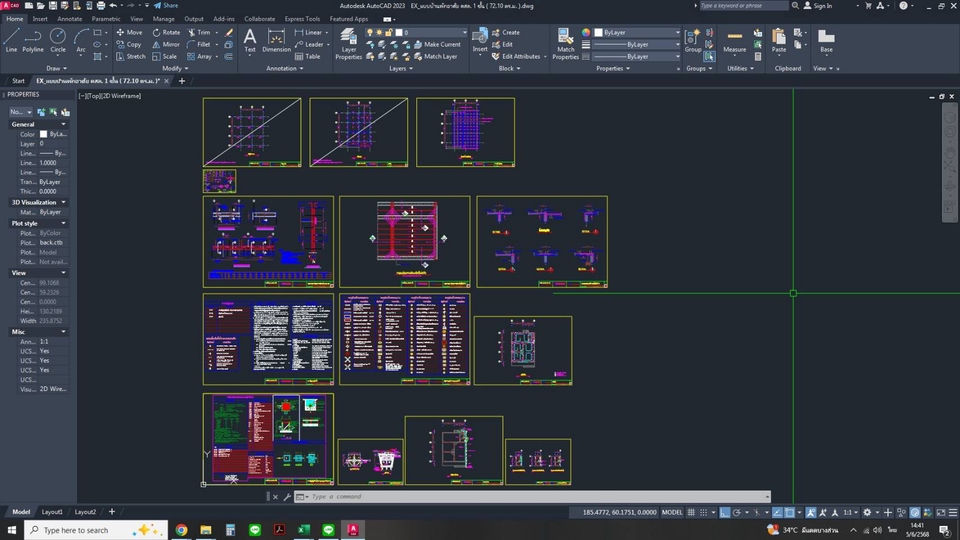Click the Group tool
This screenshot has width=960, height=540.
click(693, 40)
